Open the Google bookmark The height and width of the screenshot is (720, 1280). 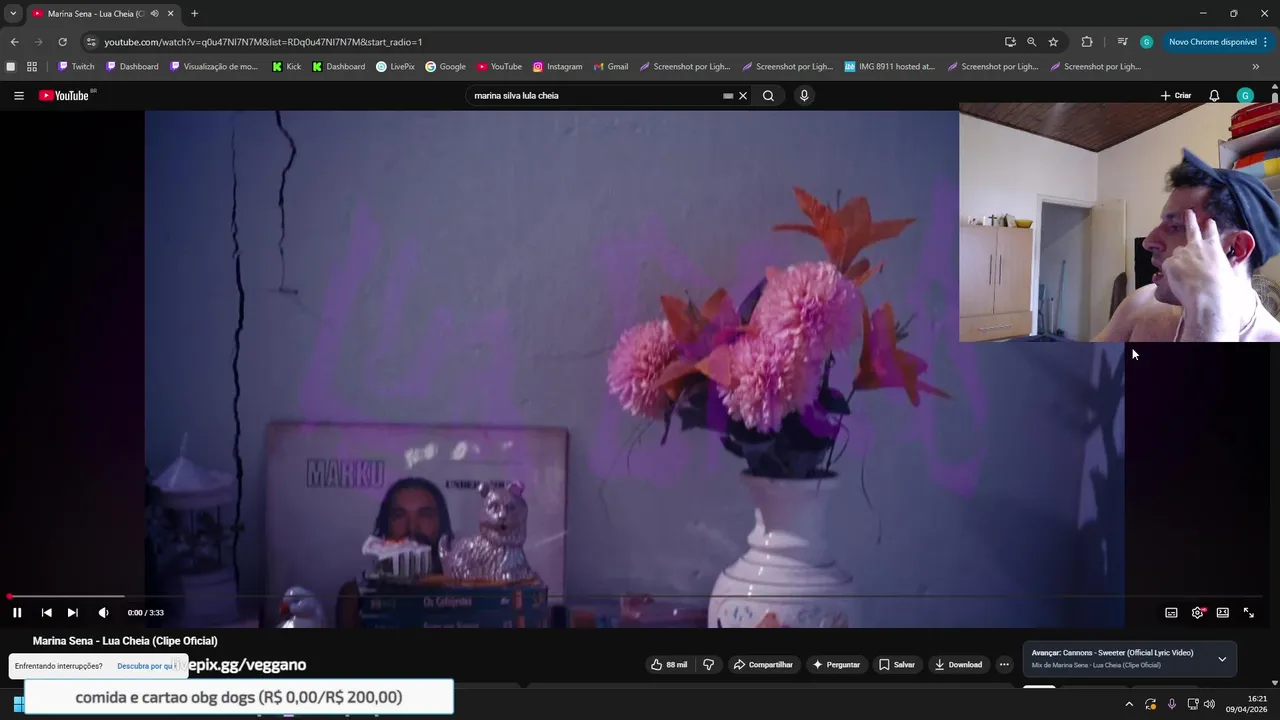446,67
